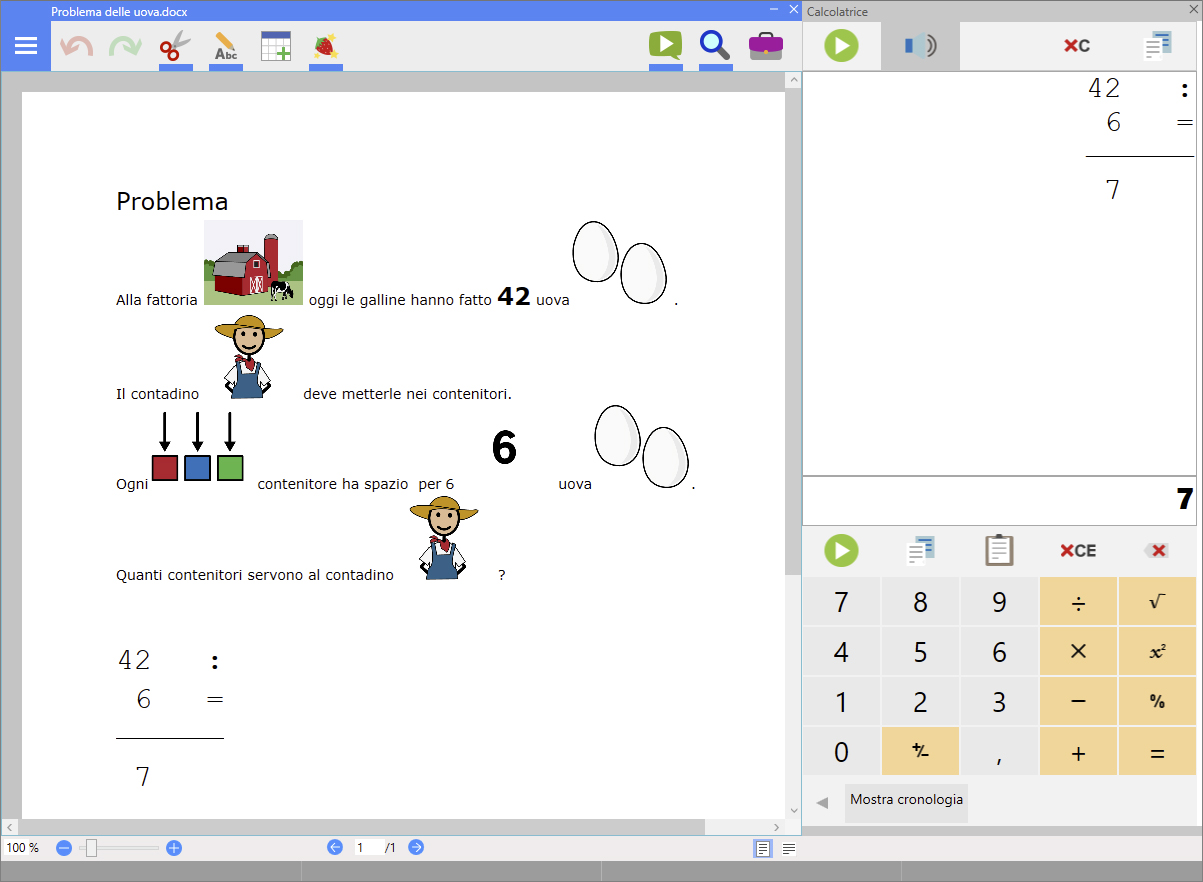Toggle the plus/minus sign key

[920, 752]
